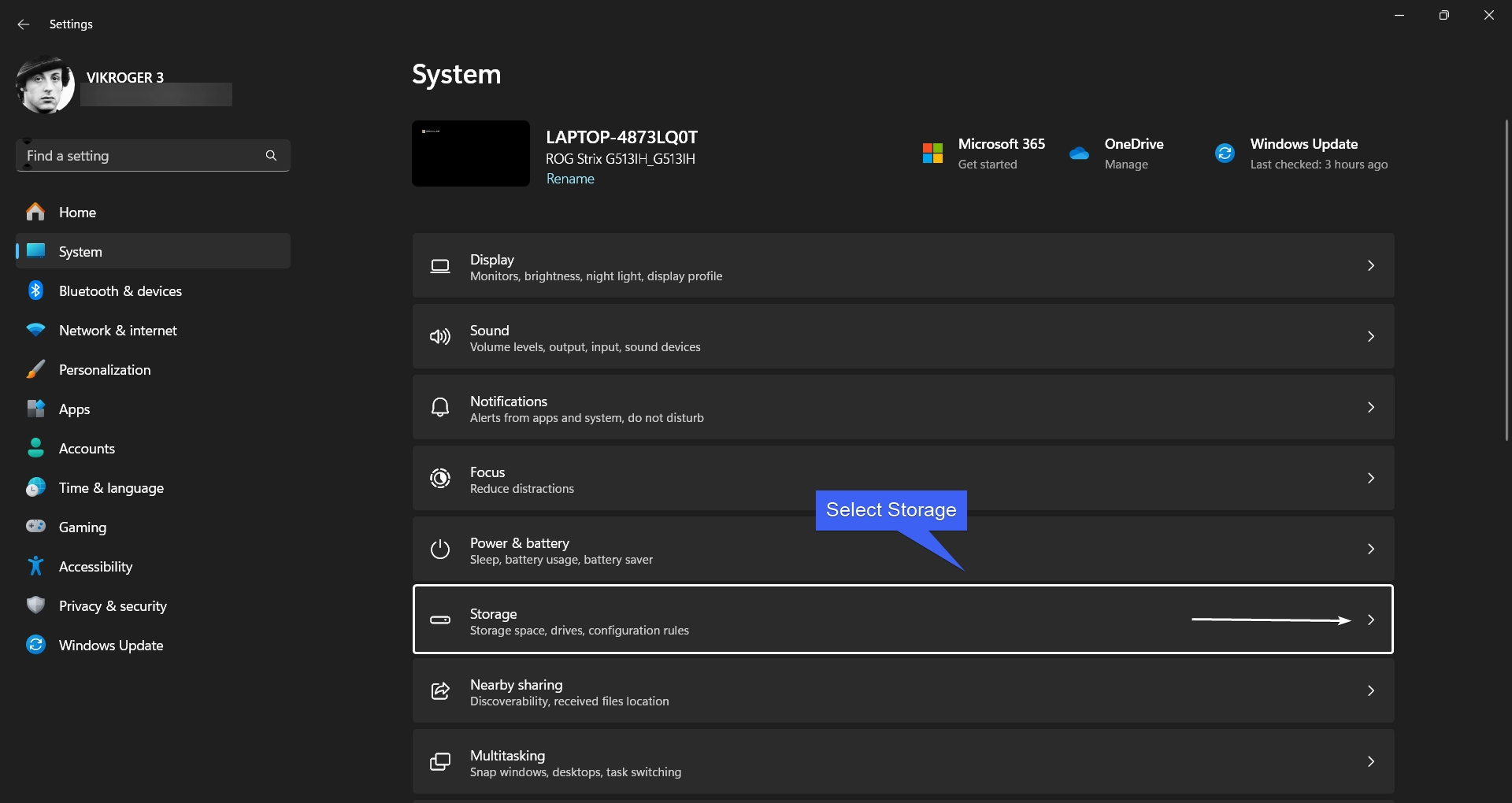Click the Personalization paintbrush icon
Viewport: 1512px width, 803px height.
(35, 369)
